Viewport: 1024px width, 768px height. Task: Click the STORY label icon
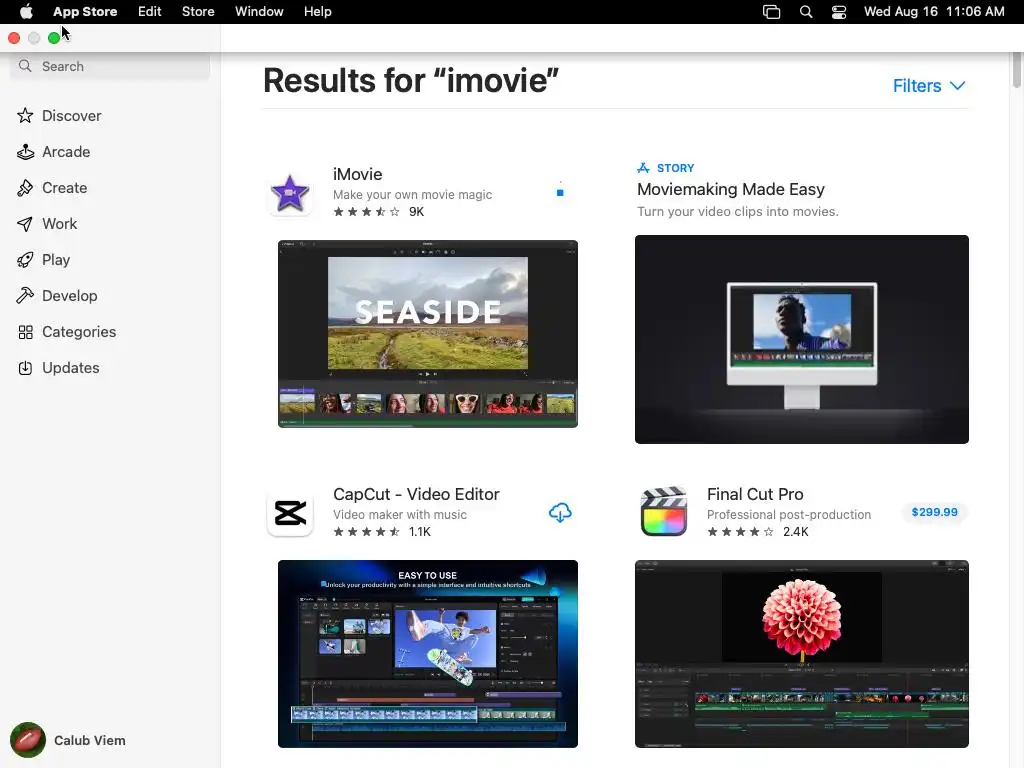point(643,168)
